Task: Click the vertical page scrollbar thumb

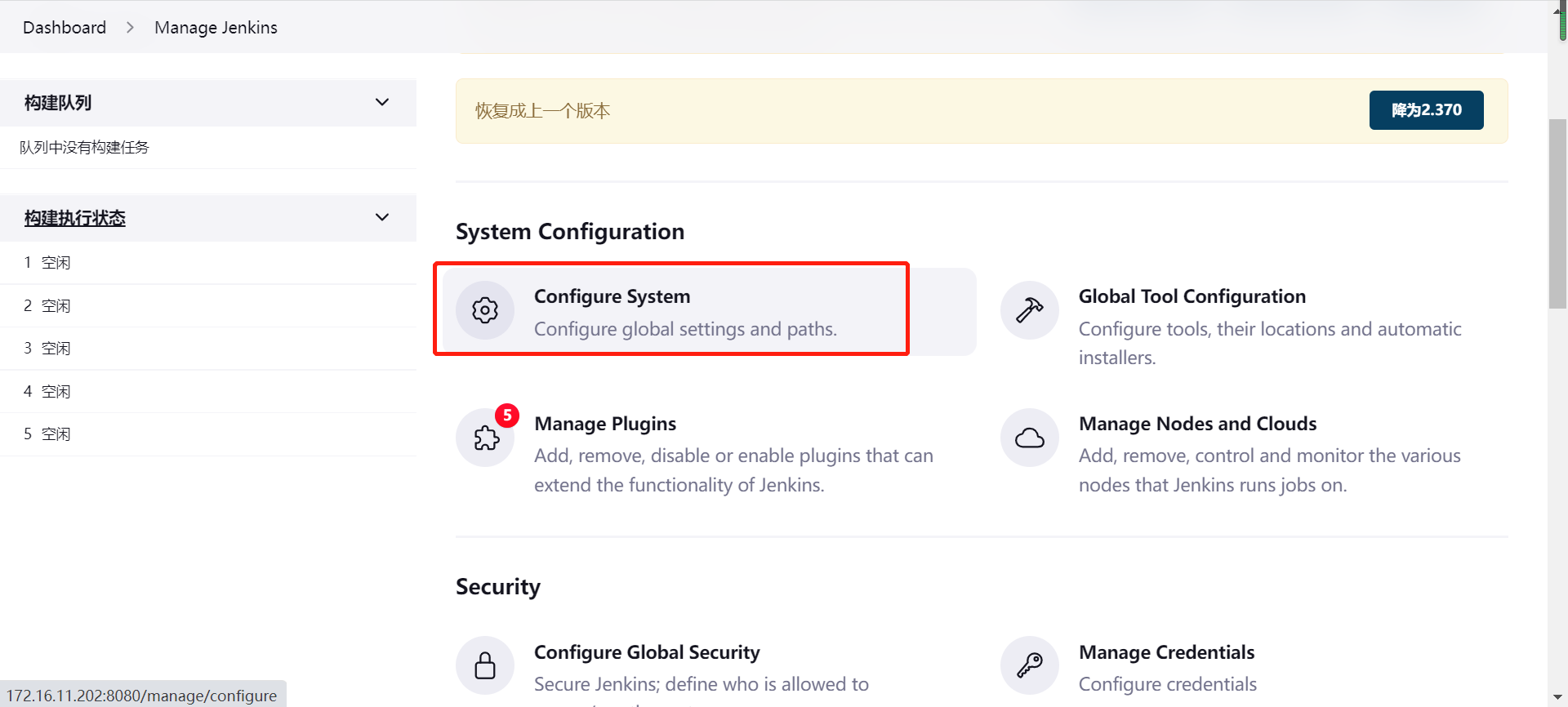Action: point(1557,214)
